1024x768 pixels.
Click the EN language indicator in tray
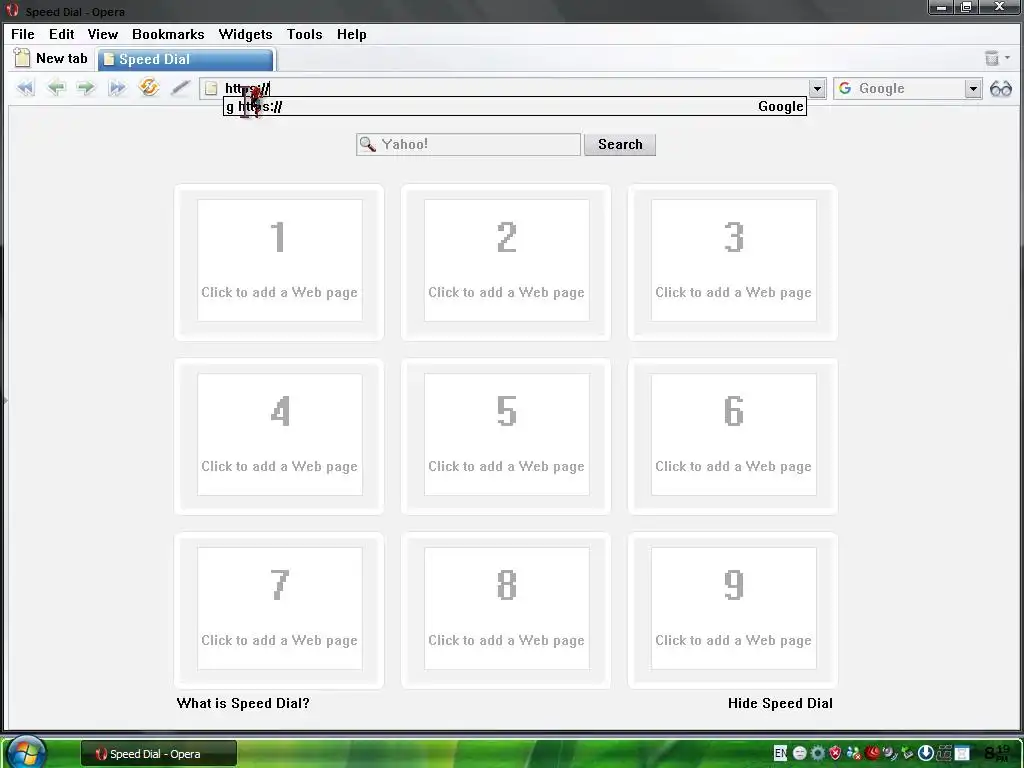pos(780,753)
